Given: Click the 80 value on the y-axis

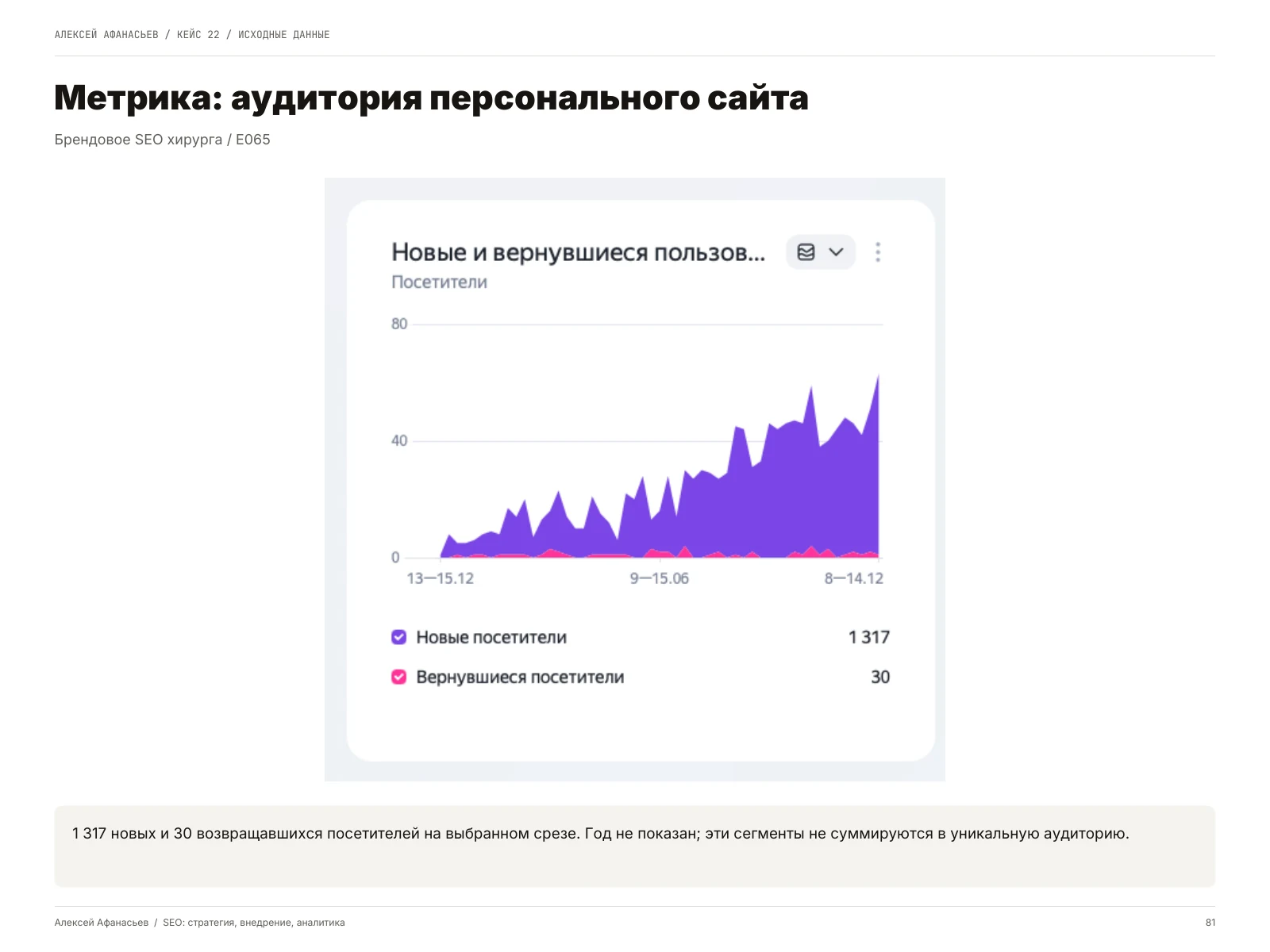Looking at the screenshot, I should pos(399,324).
